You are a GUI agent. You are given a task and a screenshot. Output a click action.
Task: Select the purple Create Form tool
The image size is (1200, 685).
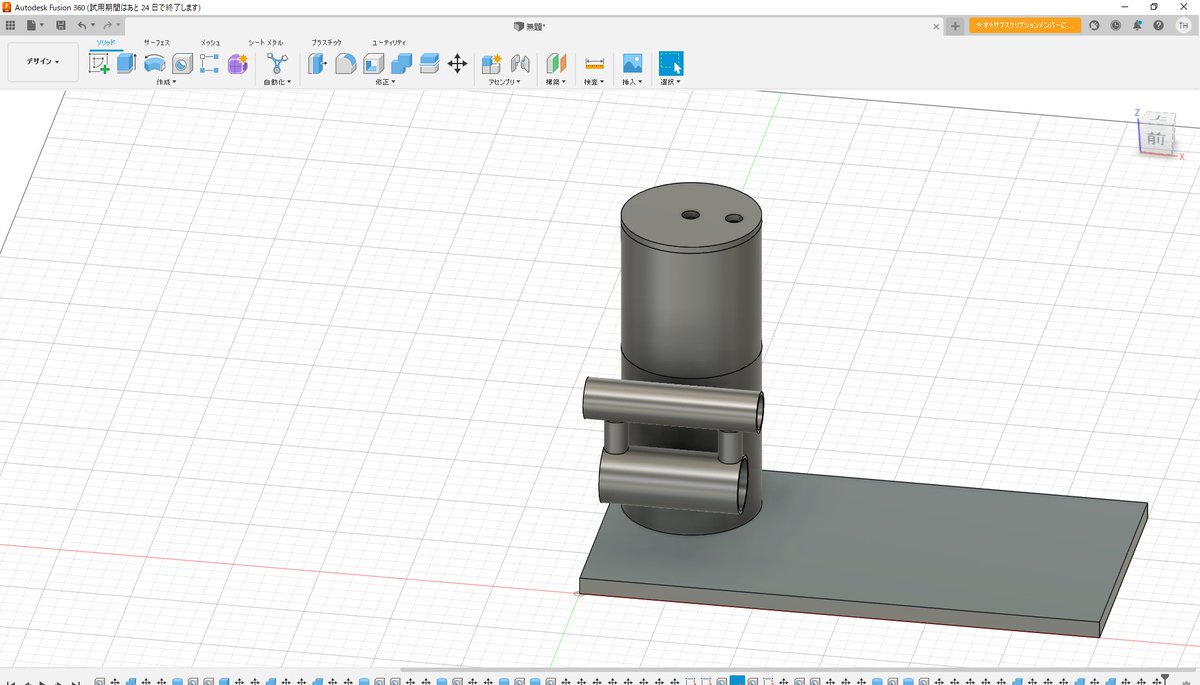pos(237,64)
